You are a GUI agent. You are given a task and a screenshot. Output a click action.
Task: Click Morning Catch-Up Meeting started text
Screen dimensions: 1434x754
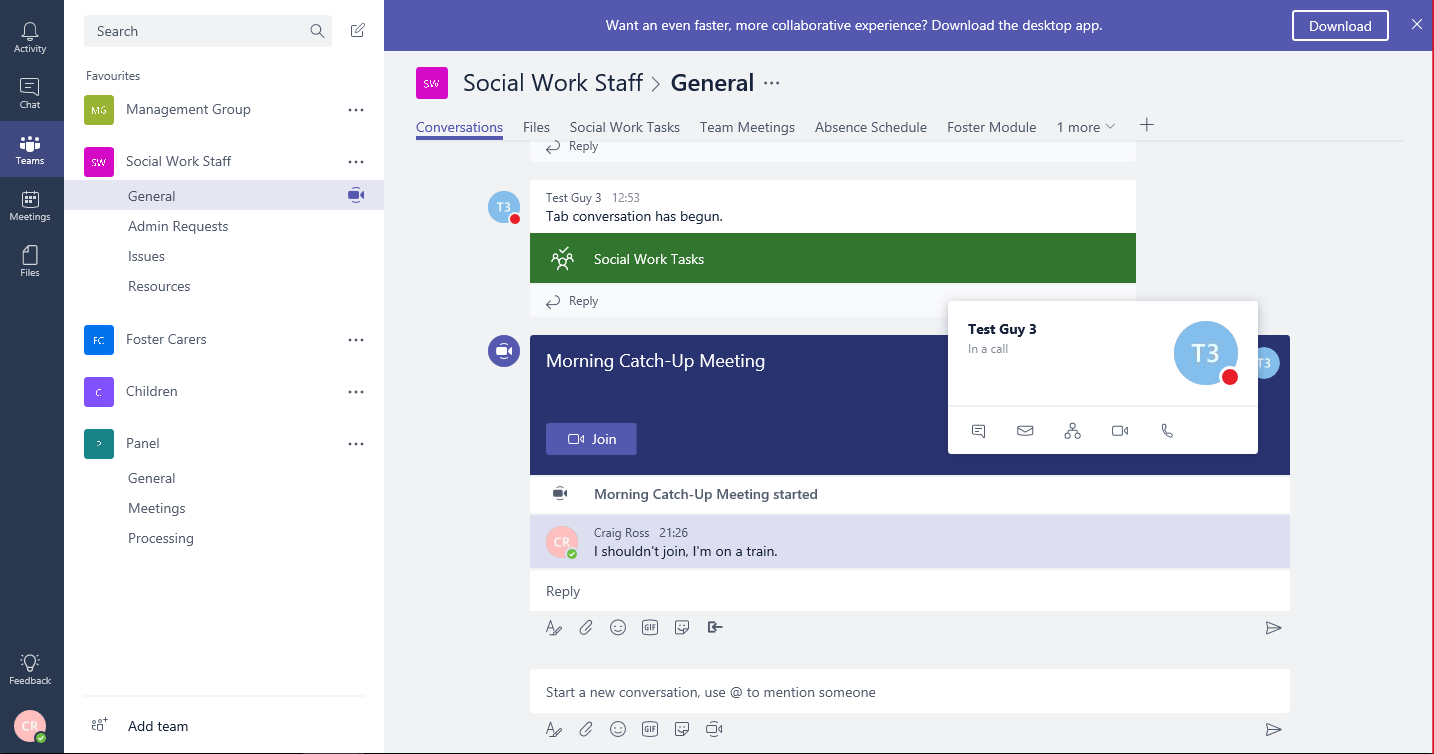pos(706,494)
